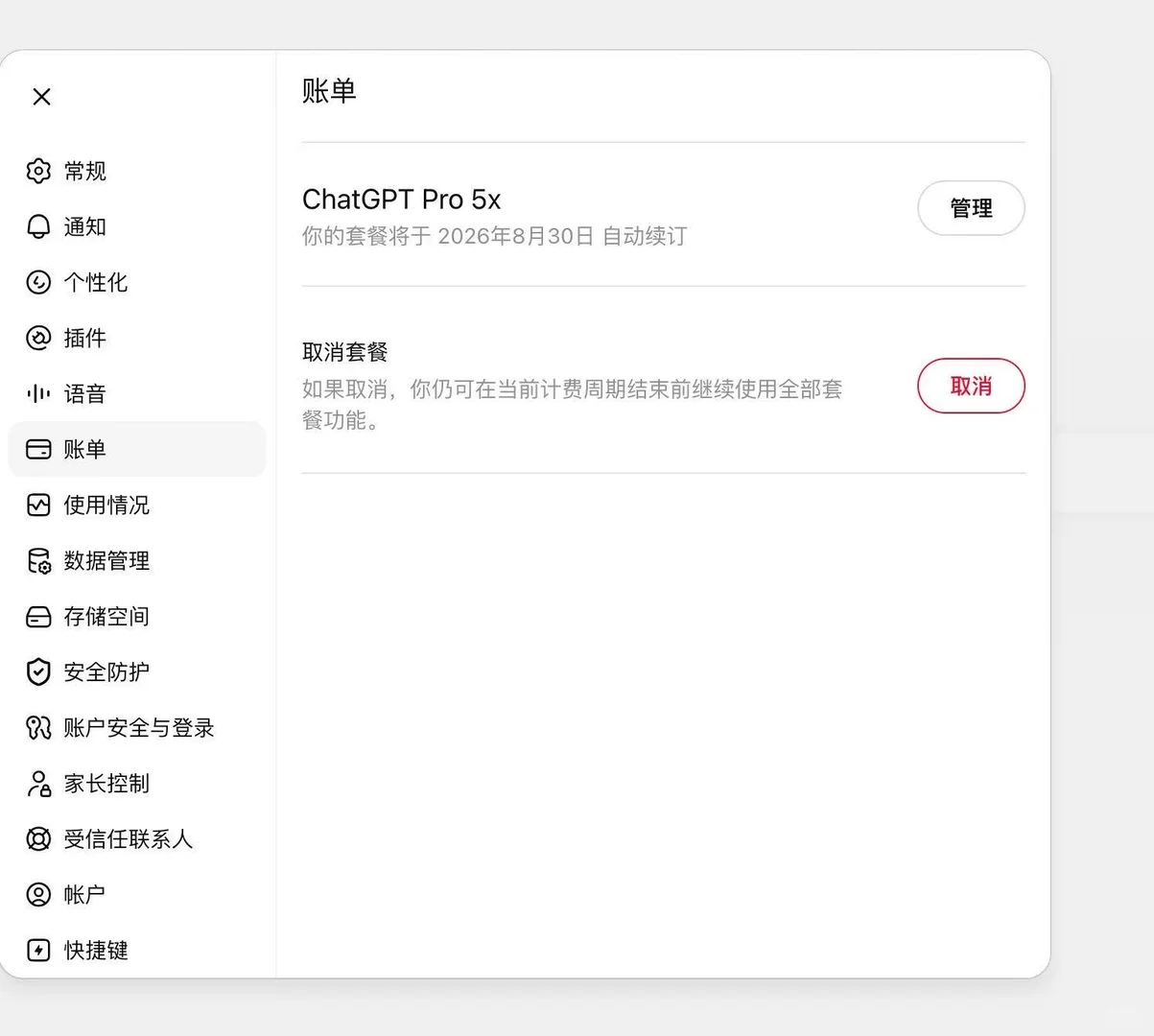
Task: Click the red 取消 cancel plan button
Action: point(971,386)
